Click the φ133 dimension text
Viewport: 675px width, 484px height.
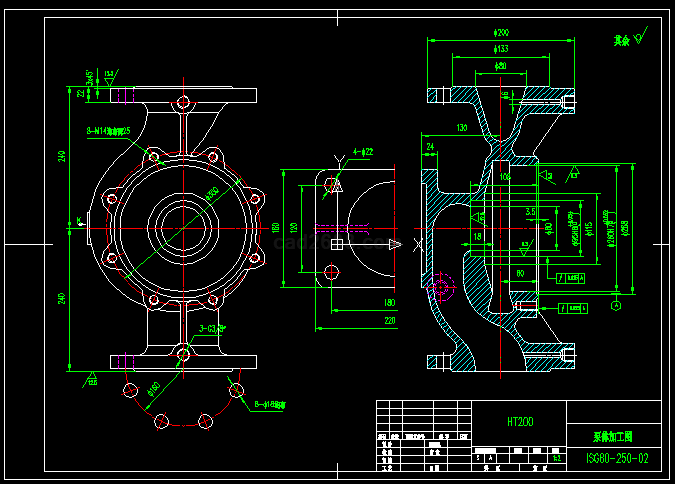[x=500, y=49]
